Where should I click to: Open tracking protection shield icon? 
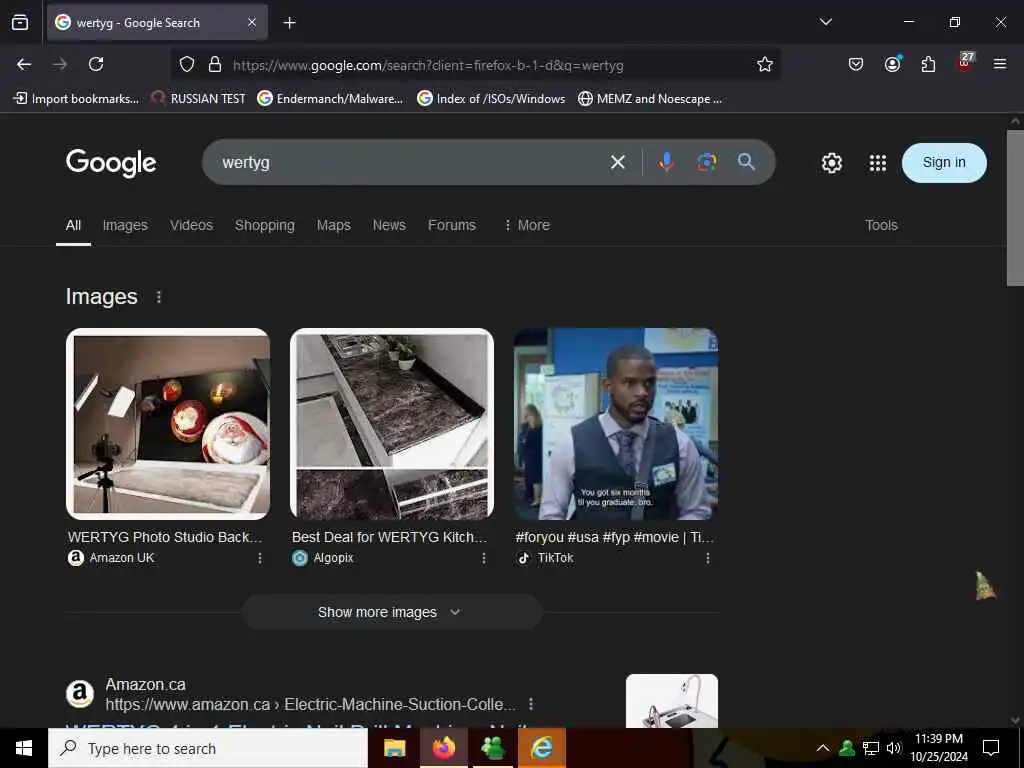(x=187, y=64)
